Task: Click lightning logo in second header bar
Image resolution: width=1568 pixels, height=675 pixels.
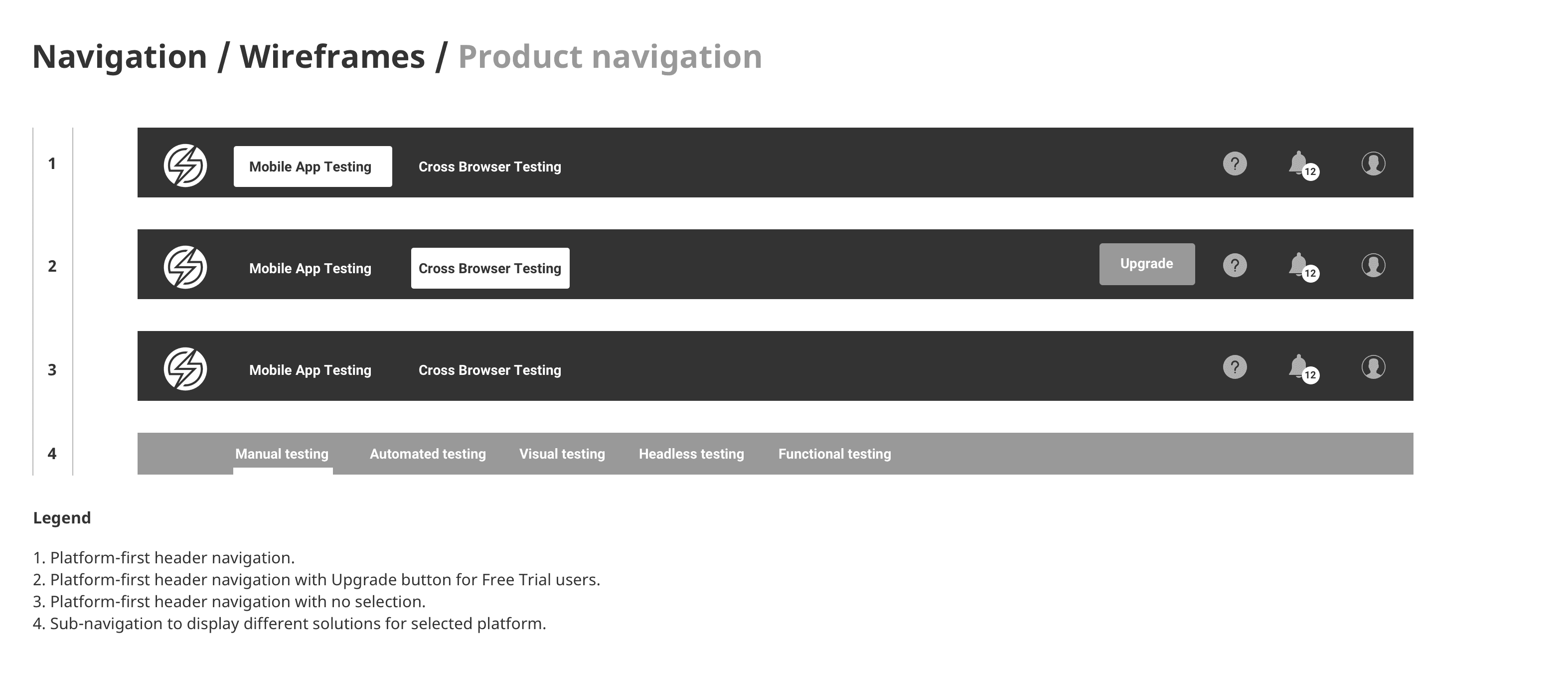Action: [x=185, y=267]
